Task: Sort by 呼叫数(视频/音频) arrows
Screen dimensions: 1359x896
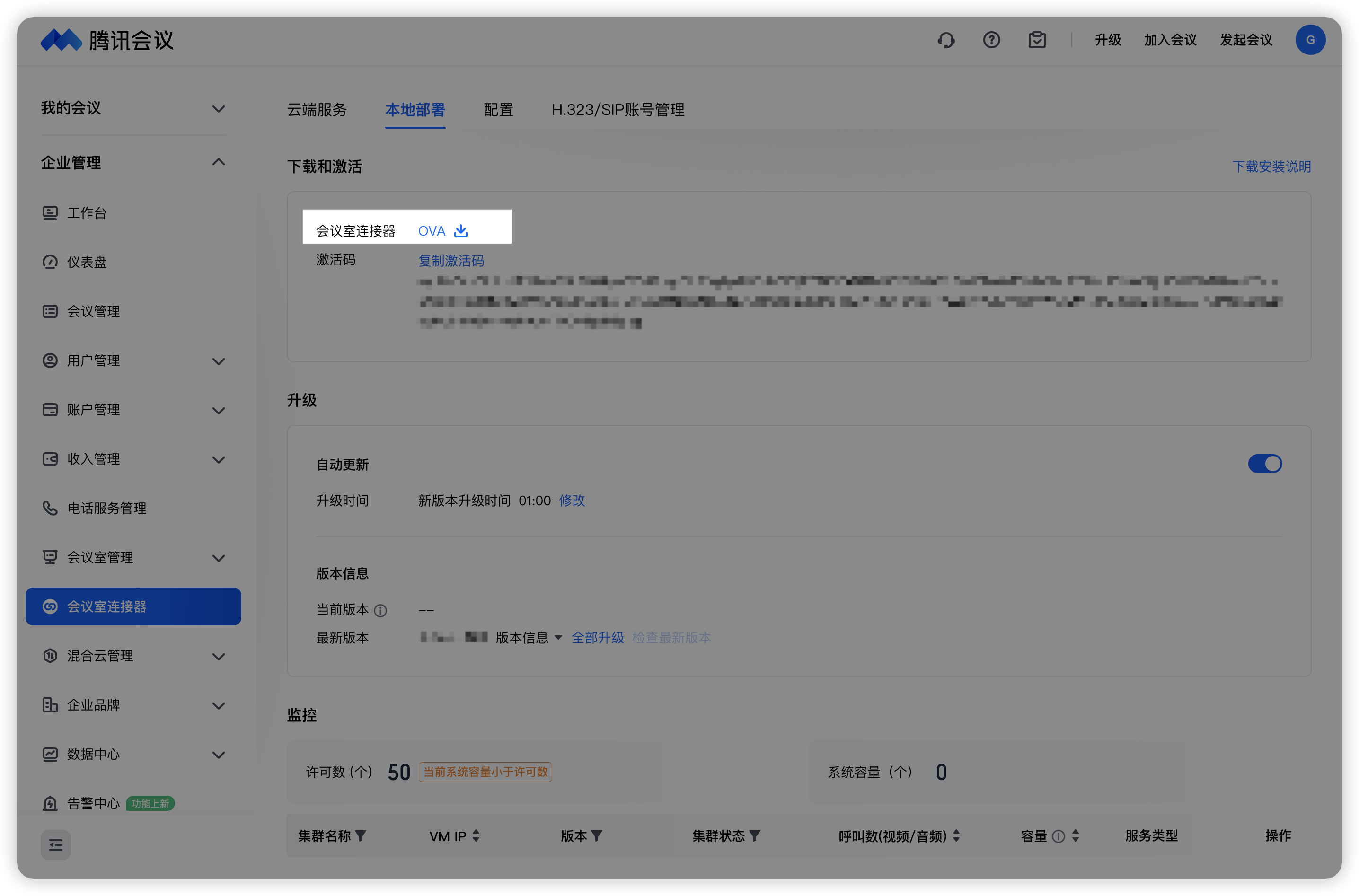Action: pos(957,836)
